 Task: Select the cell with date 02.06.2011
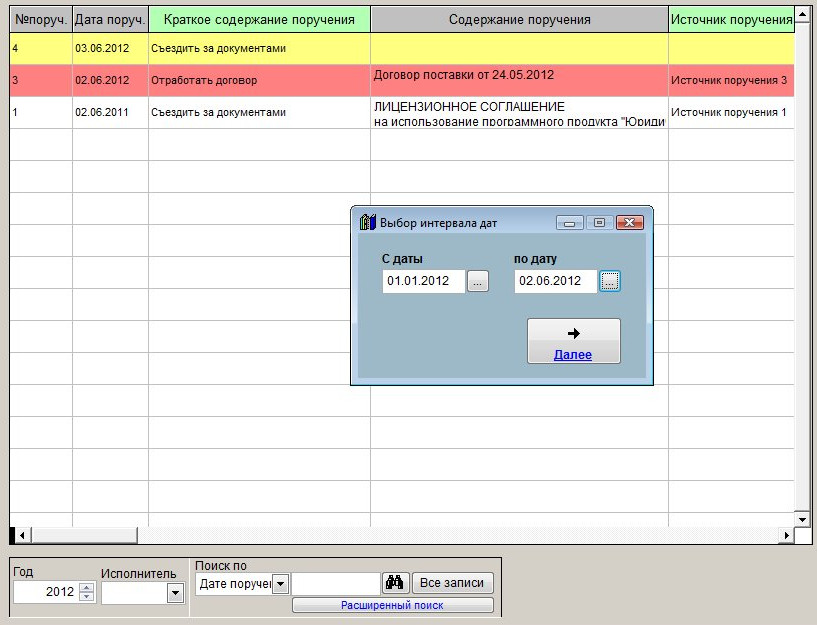point(110,112)
